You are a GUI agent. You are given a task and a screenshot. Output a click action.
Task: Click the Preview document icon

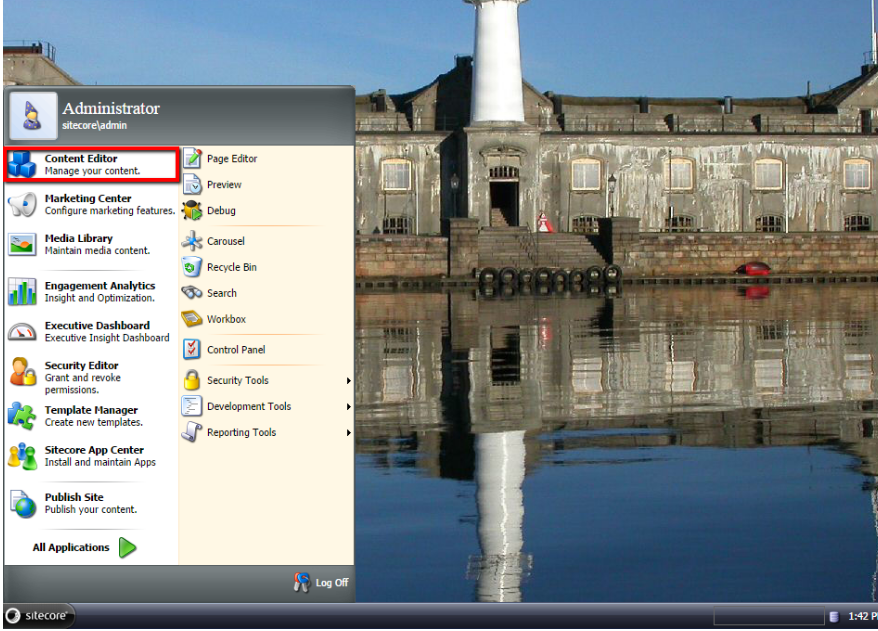(x=192, y=184)
